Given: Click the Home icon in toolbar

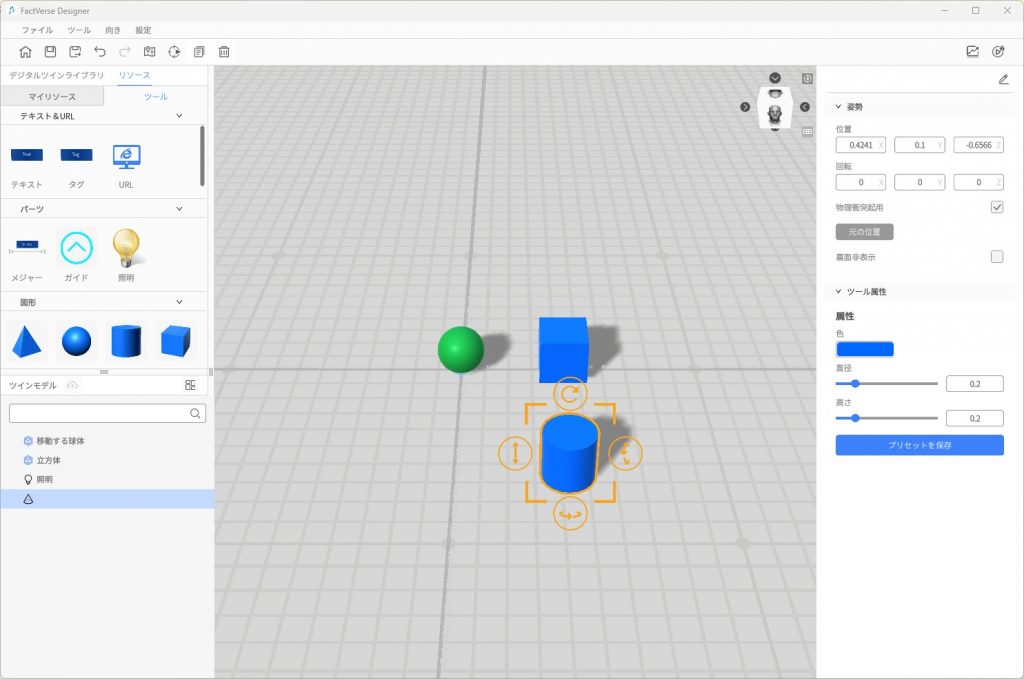Looking at the screenshot, I should tap(25, 52).
